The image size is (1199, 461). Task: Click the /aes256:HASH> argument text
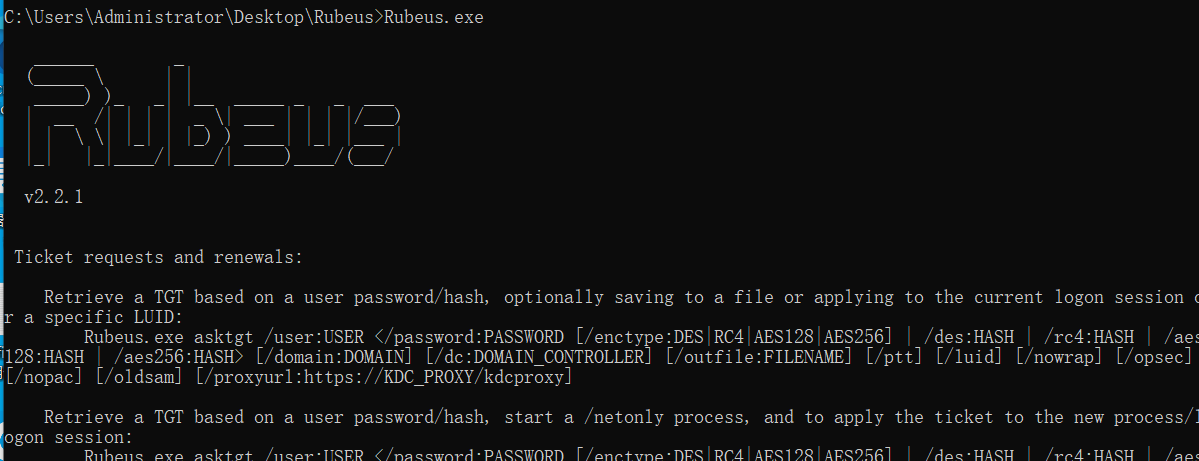pyautogui.click(x=183, y=357)
